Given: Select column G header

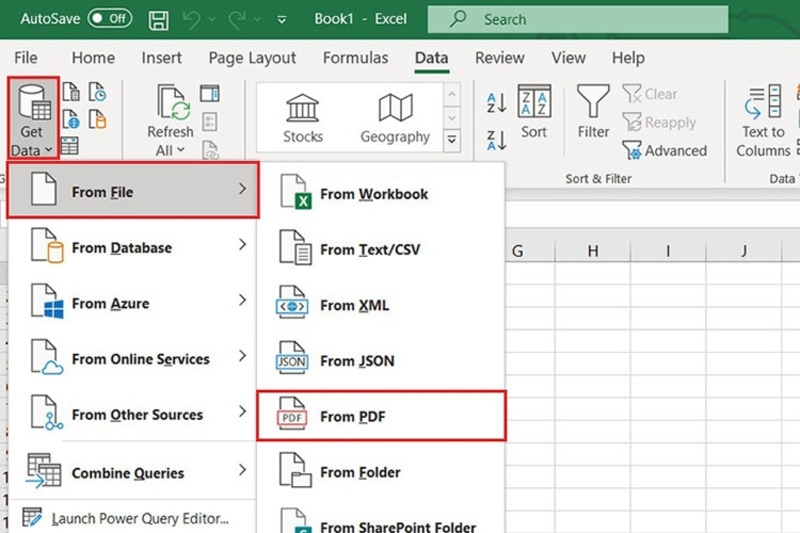Looking at the screenshot, I should tap(530, 250).
